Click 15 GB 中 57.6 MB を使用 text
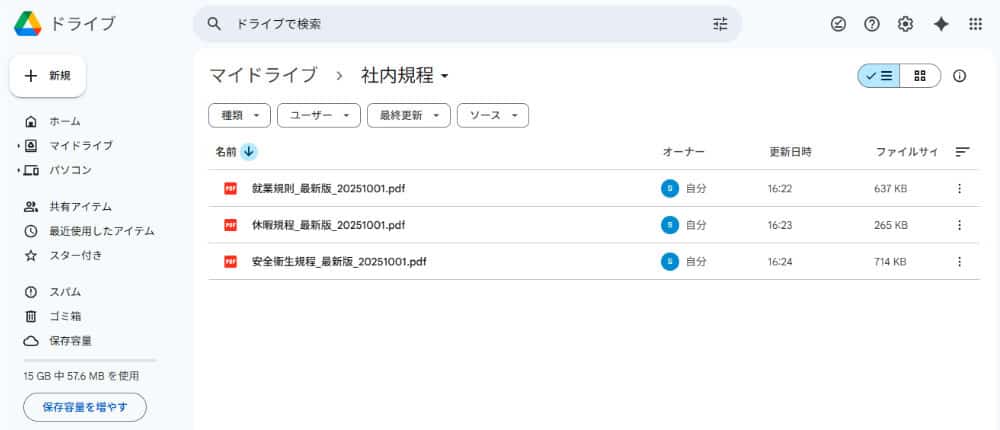The width and height of the screenshot is (1000, 430). pyautogui.click(x=82, y=376)
